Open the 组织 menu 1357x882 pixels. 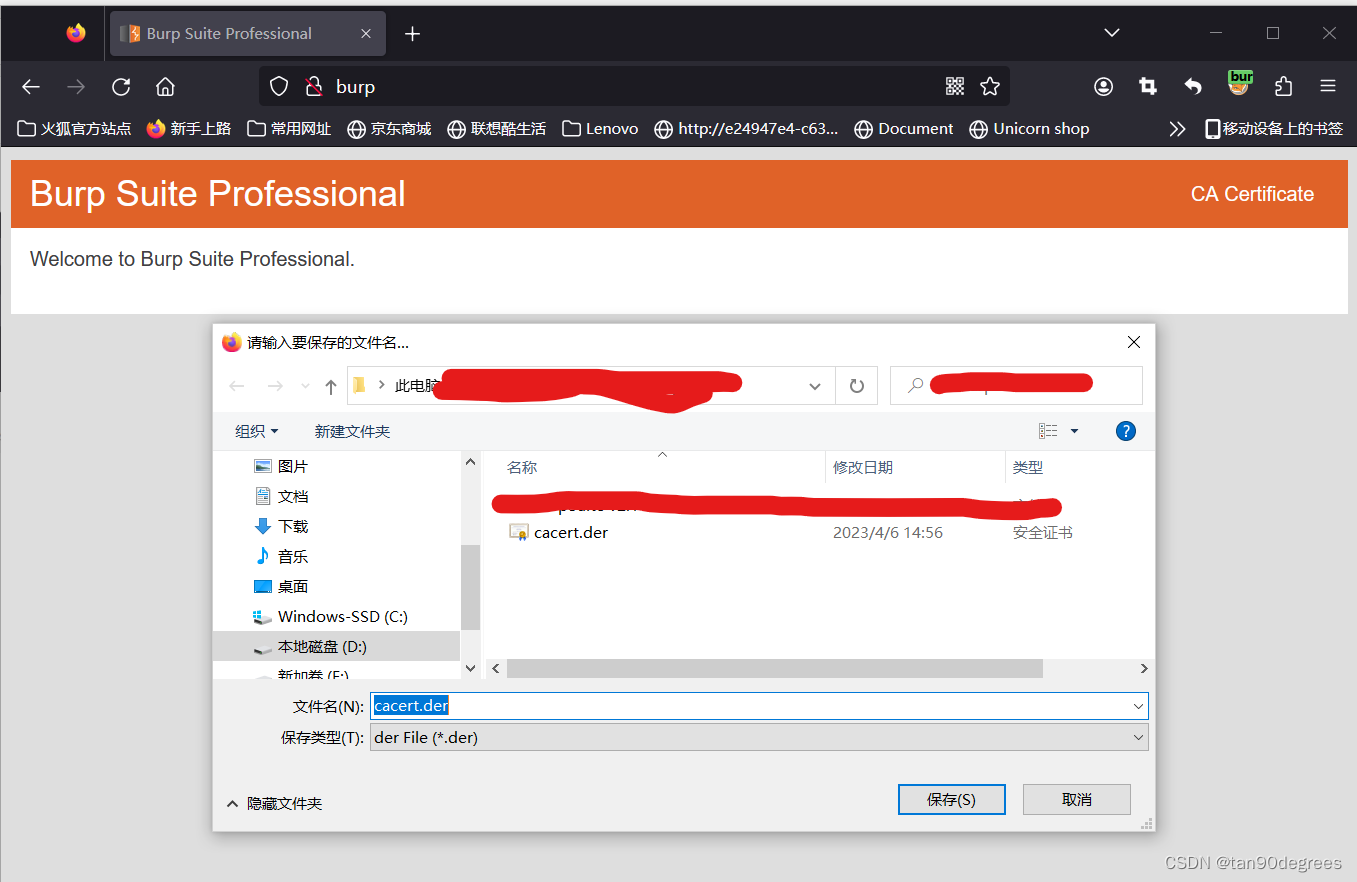(x=257, y=431)
